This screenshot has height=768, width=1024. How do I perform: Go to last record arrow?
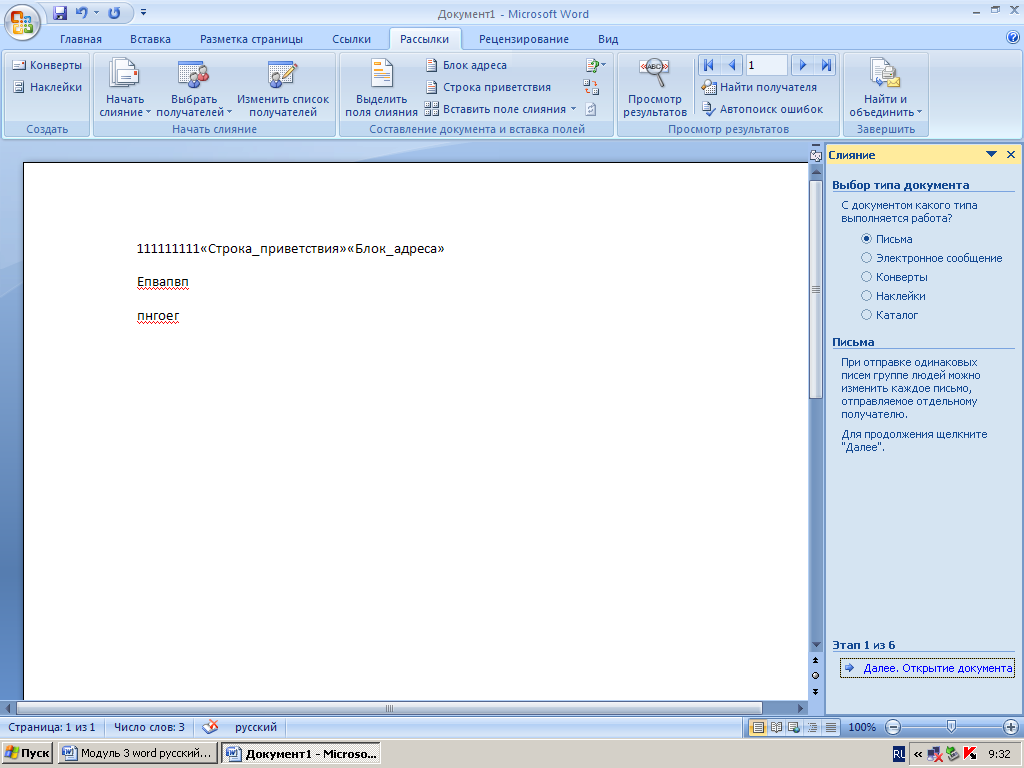[x=826, y=65]
